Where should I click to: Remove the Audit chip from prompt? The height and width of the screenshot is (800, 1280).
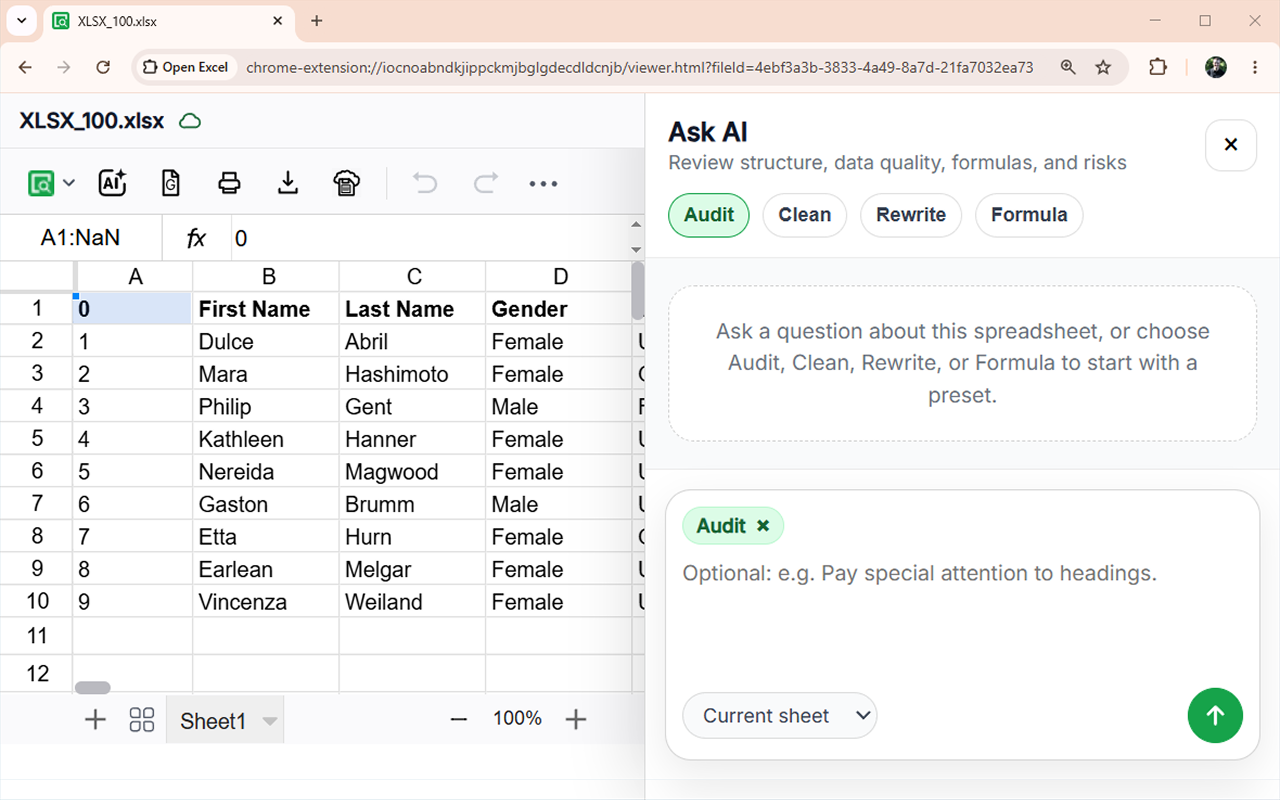tap(763, 526)
